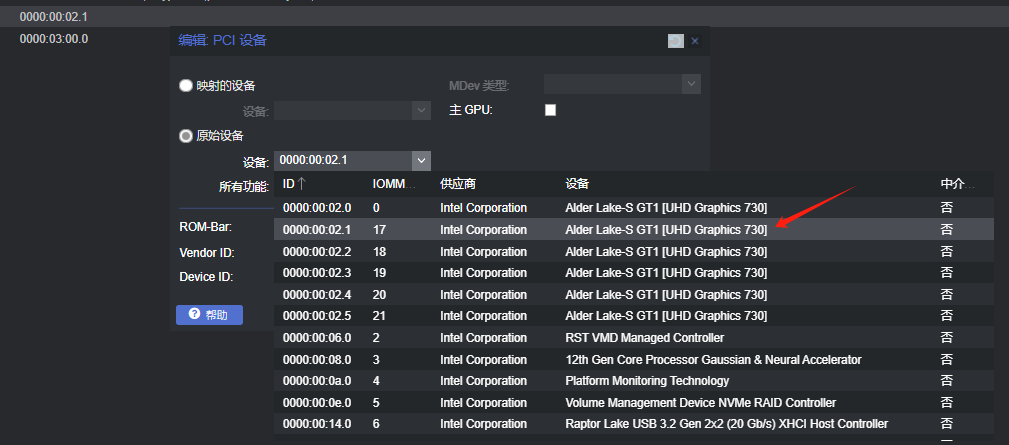Close the PCI device edit dialog
The image size is (1009, 445).
(x=695, y=41)
